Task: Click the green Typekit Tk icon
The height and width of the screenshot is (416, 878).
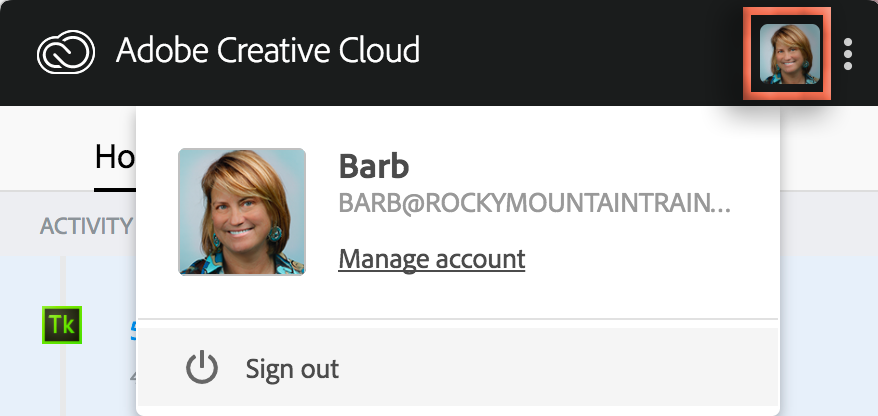Action: (x=62, y=325)
